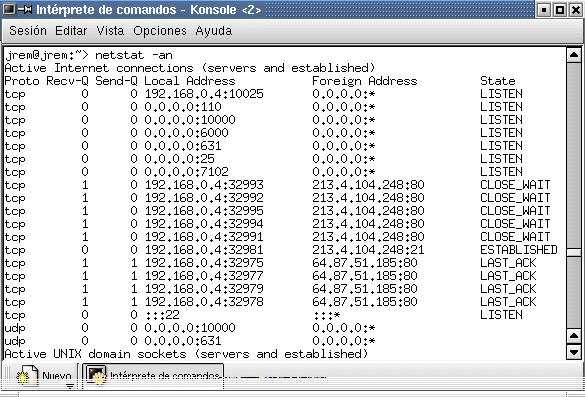Screen dimensions: 585x397
Task: Expand the Nuevo button dropdown arrow
Action: tap(70, 385)
